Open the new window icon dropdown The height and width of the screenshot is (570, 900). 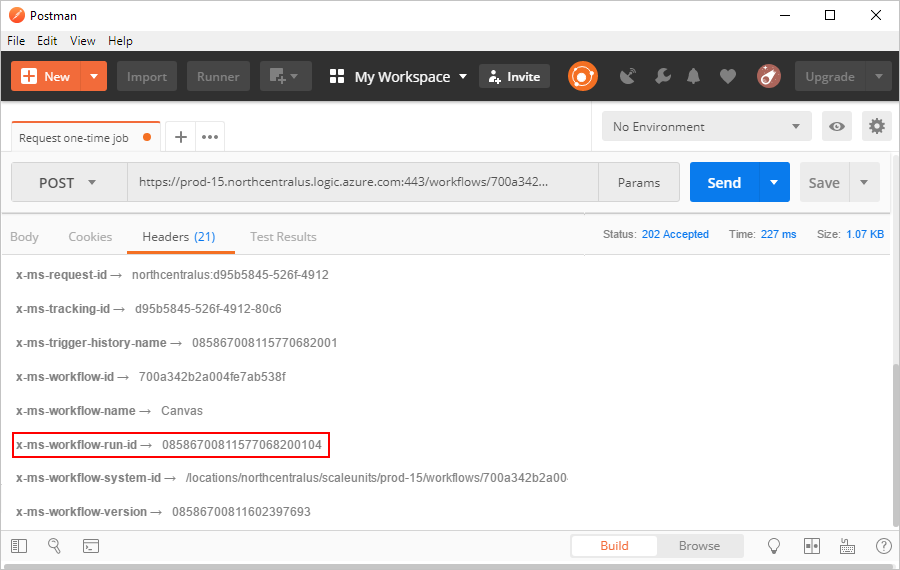coord(285,76)
